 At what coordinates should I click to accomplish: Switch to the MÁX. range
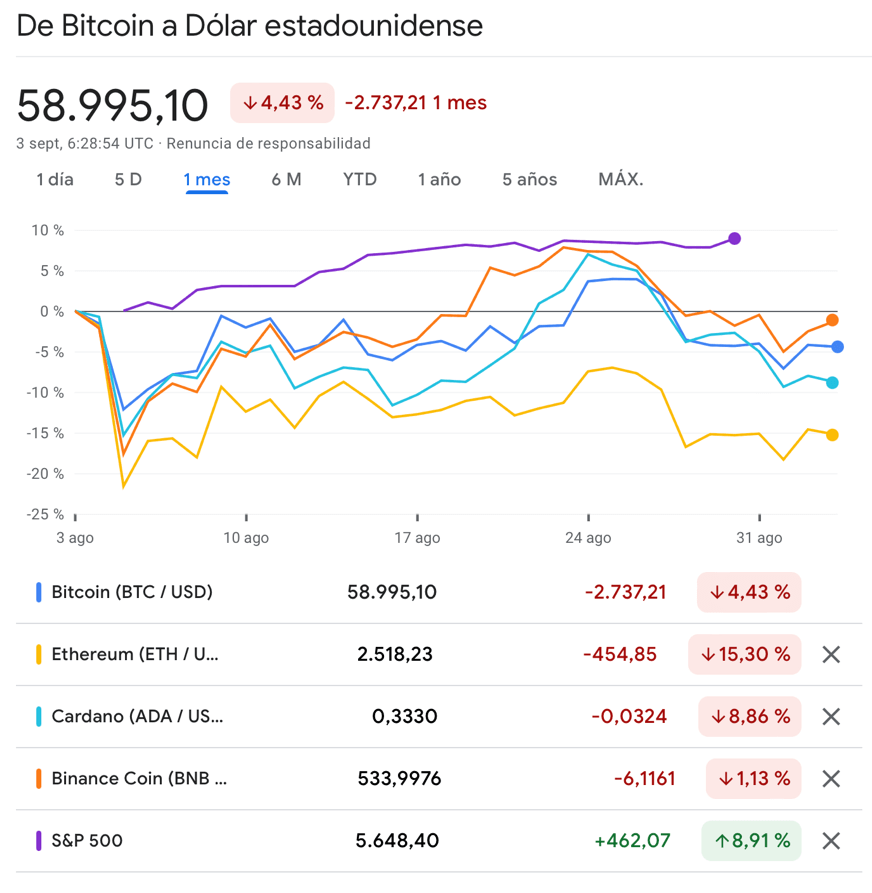[x=621, y=180]
